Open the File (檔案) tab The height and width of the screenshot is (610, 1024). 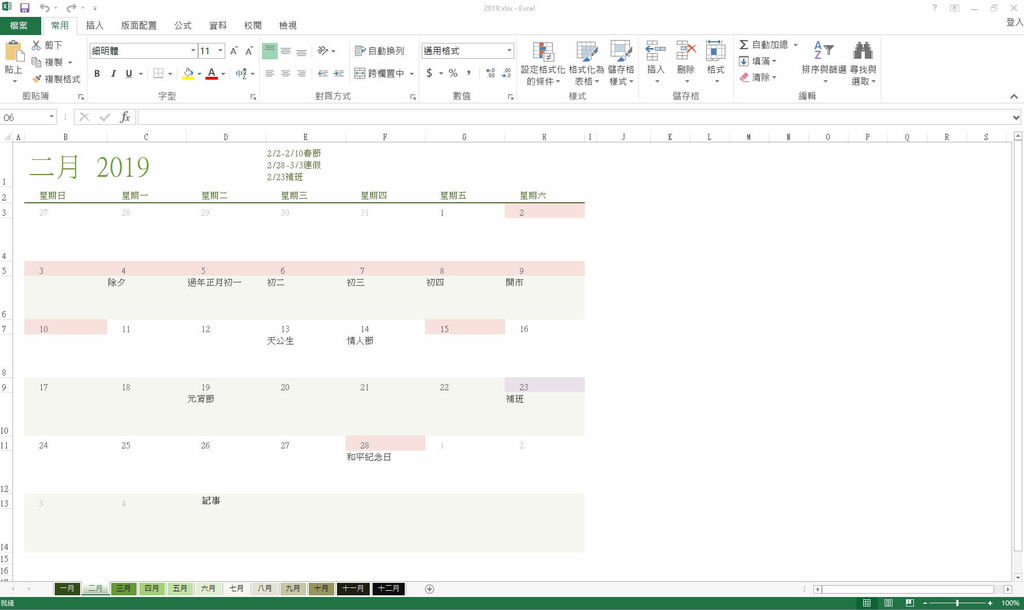19,25
